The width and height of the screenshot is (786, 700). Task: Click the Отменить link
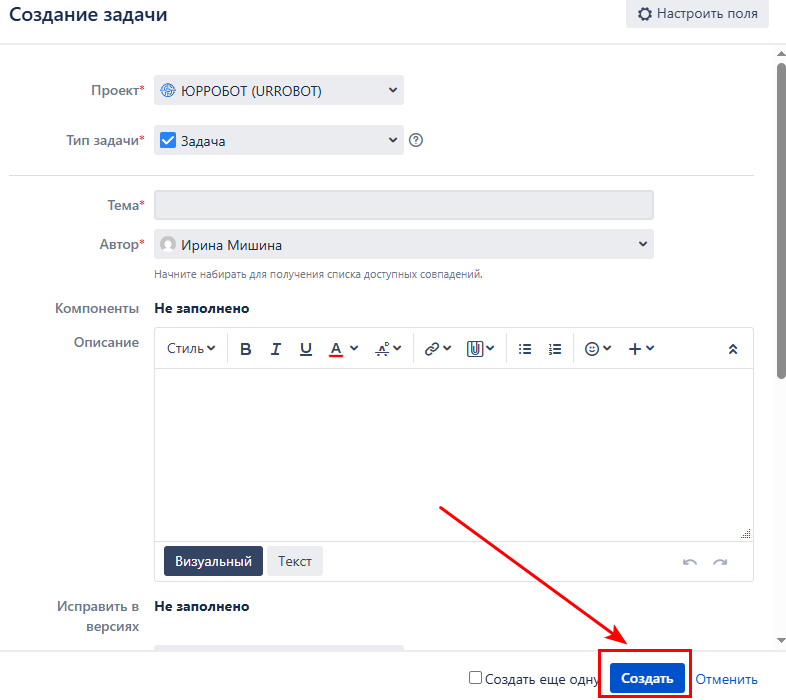tap(726, 678)
